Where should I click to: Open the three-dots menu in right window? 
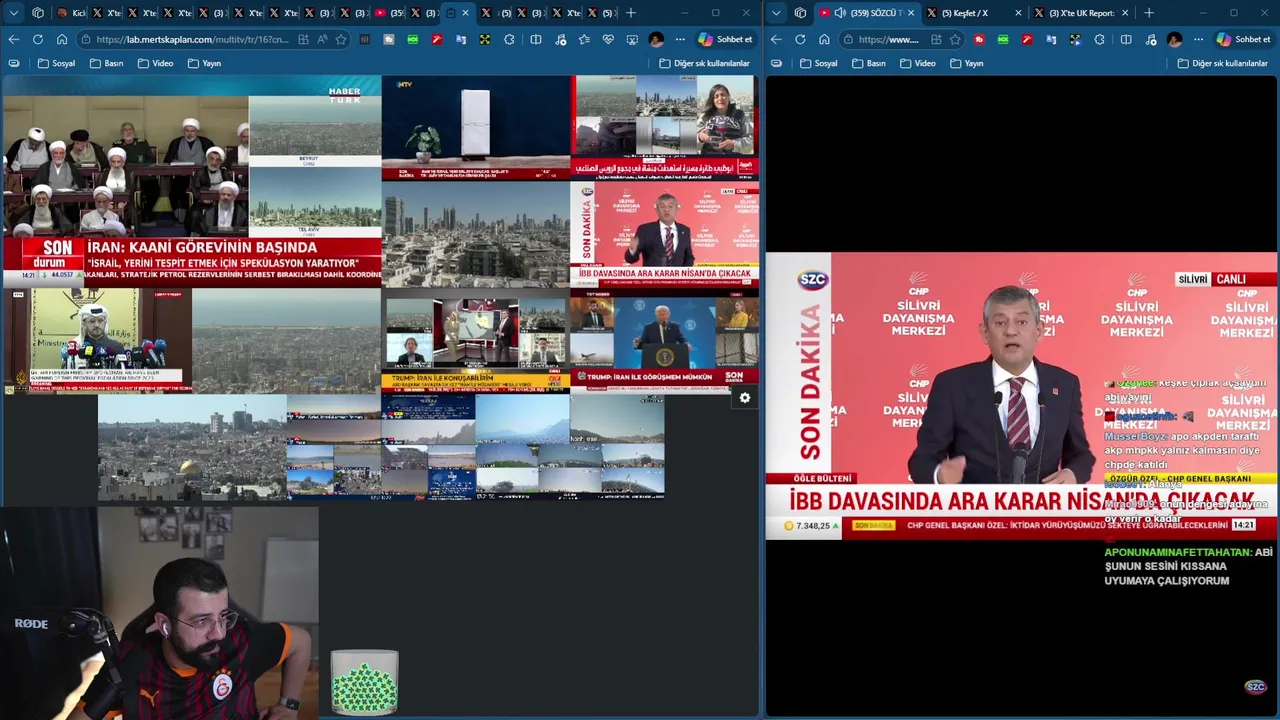click(x=1198, y=39)
